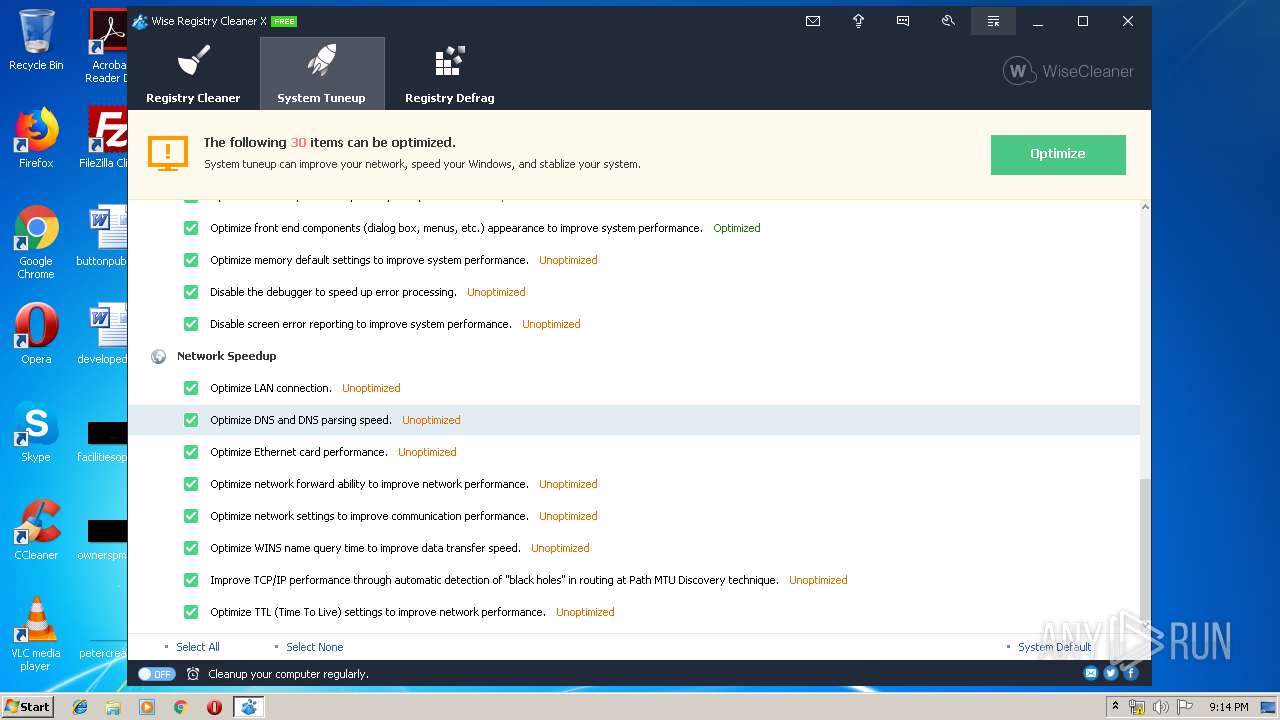The image size is (1280, 720).
Task: Open the wrench settings icon
Action: pos(948,21)
